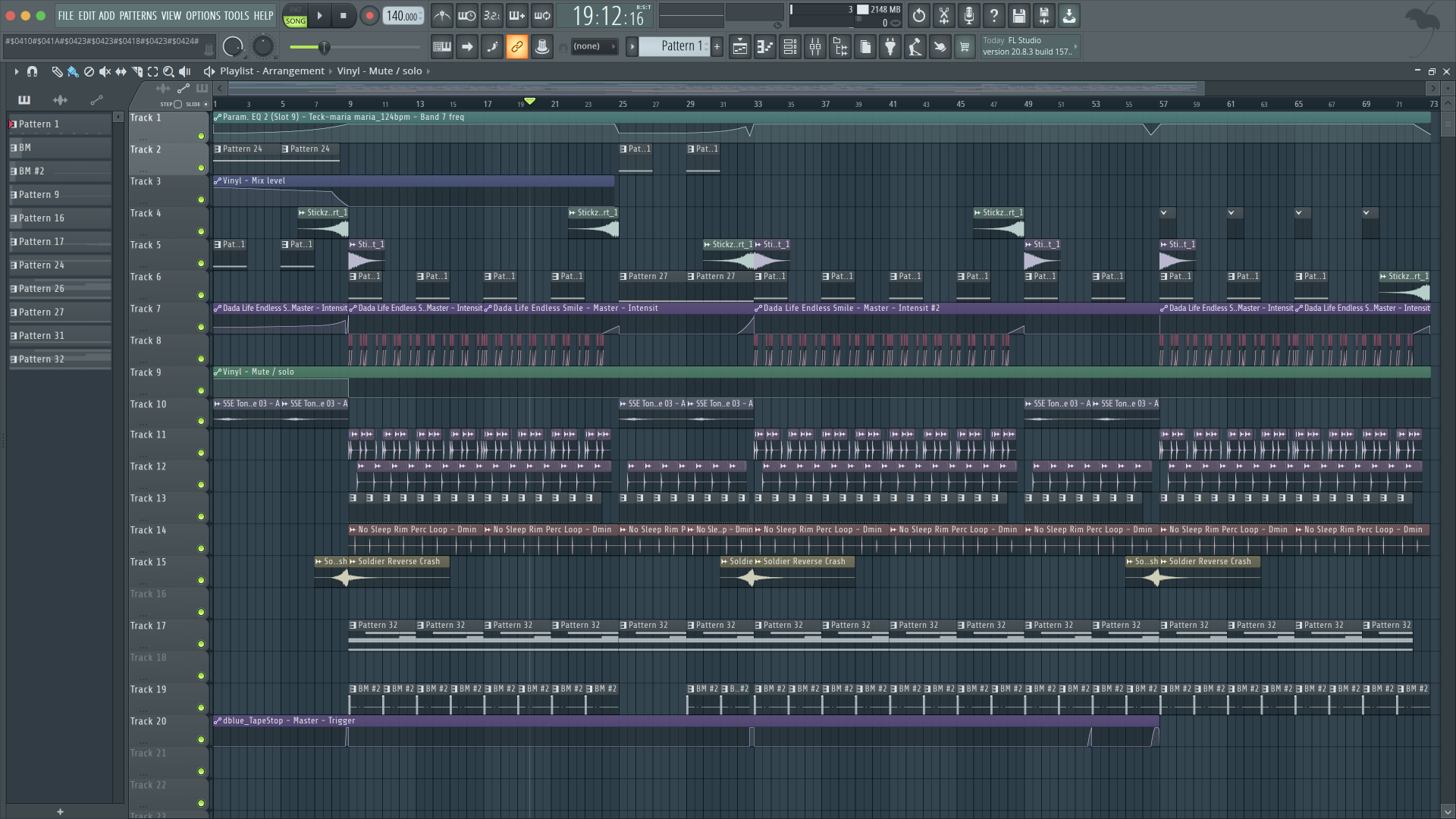Open tempo tapper icon

pyautogui.click(x=915, y=47)
